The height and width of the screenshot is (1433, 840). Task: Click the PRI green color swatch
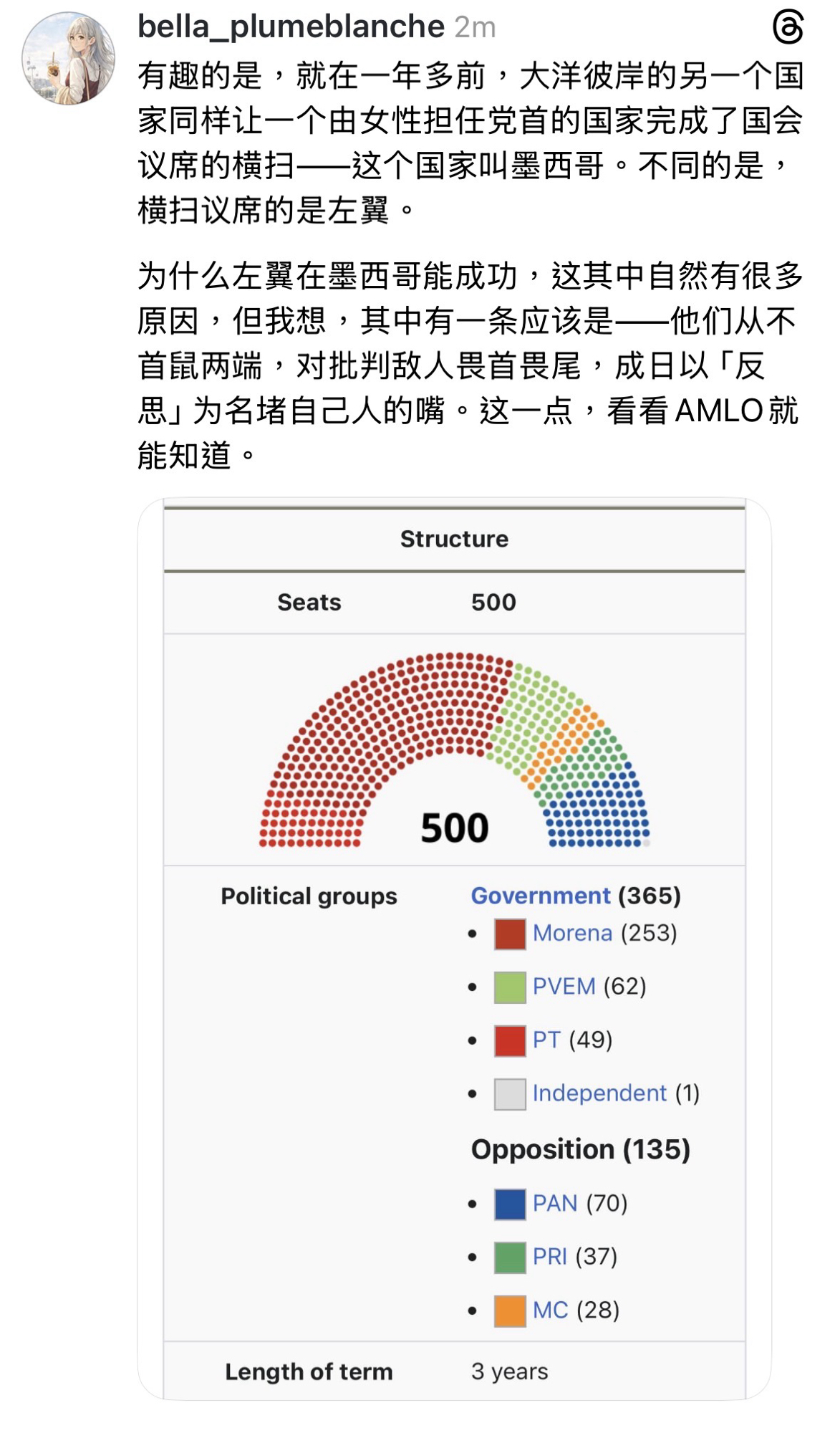pos(510,1257)
